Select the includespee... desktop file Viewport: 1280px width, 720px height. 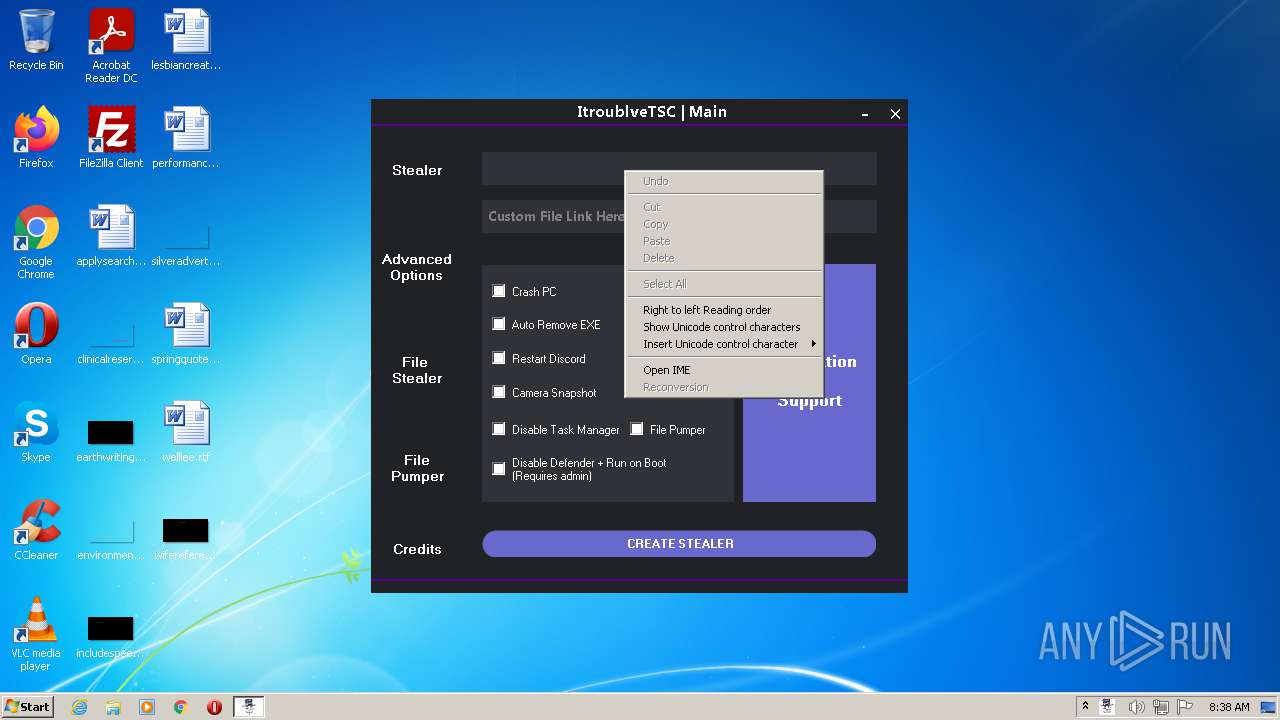point(111,636)
